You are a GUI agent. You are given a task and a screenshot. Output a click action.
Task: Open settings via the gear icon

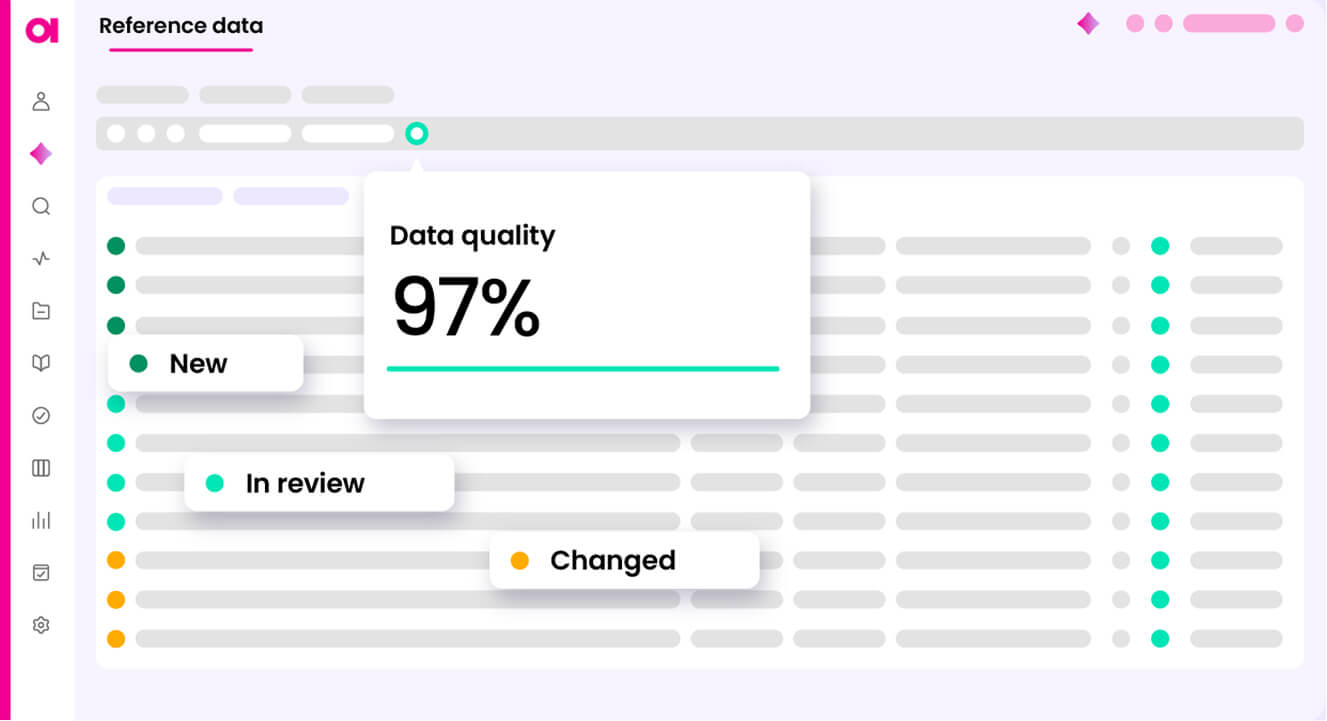point(41,625)
